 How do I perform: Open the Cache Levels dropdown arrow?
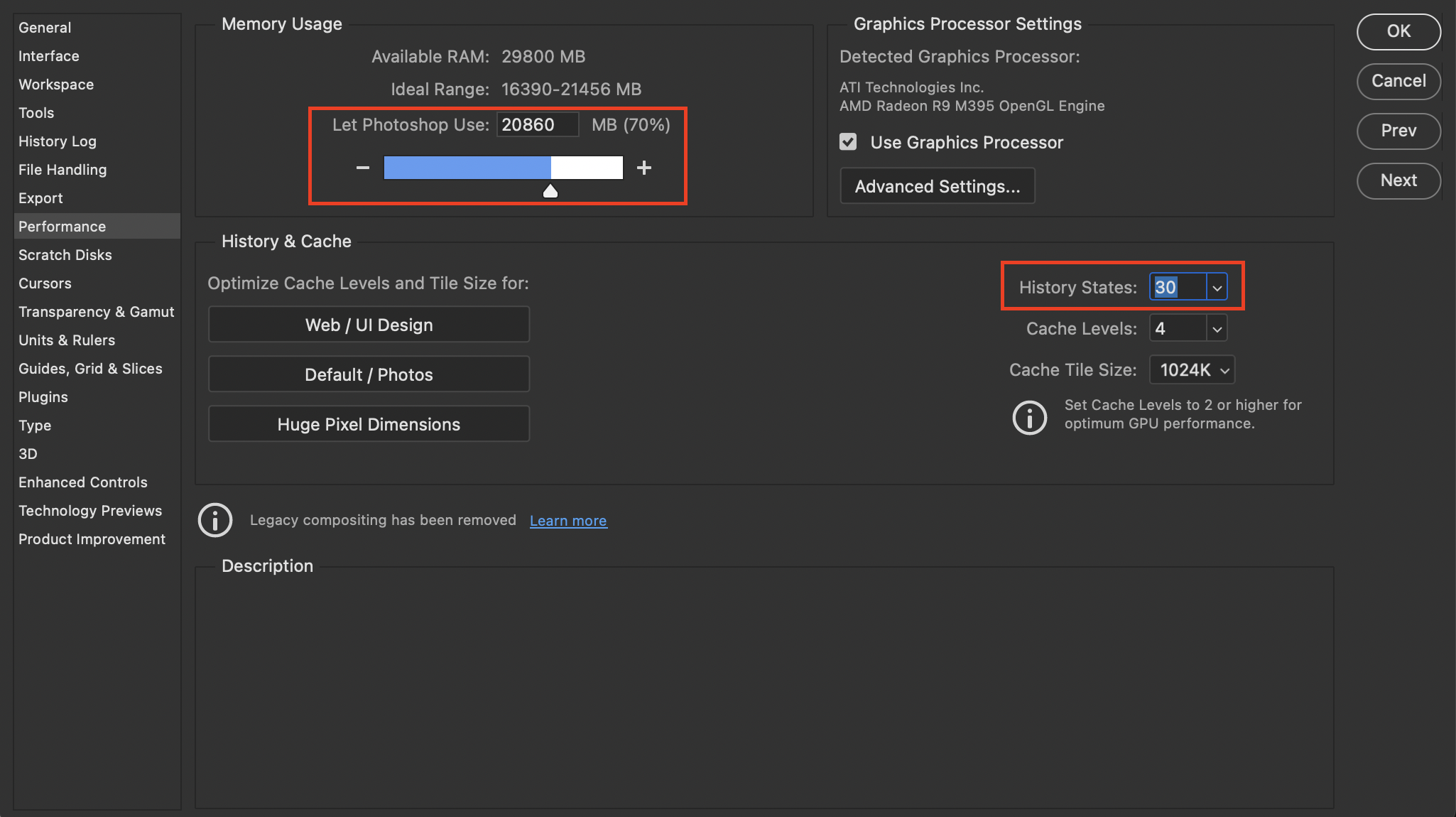tap(1217, 329)
